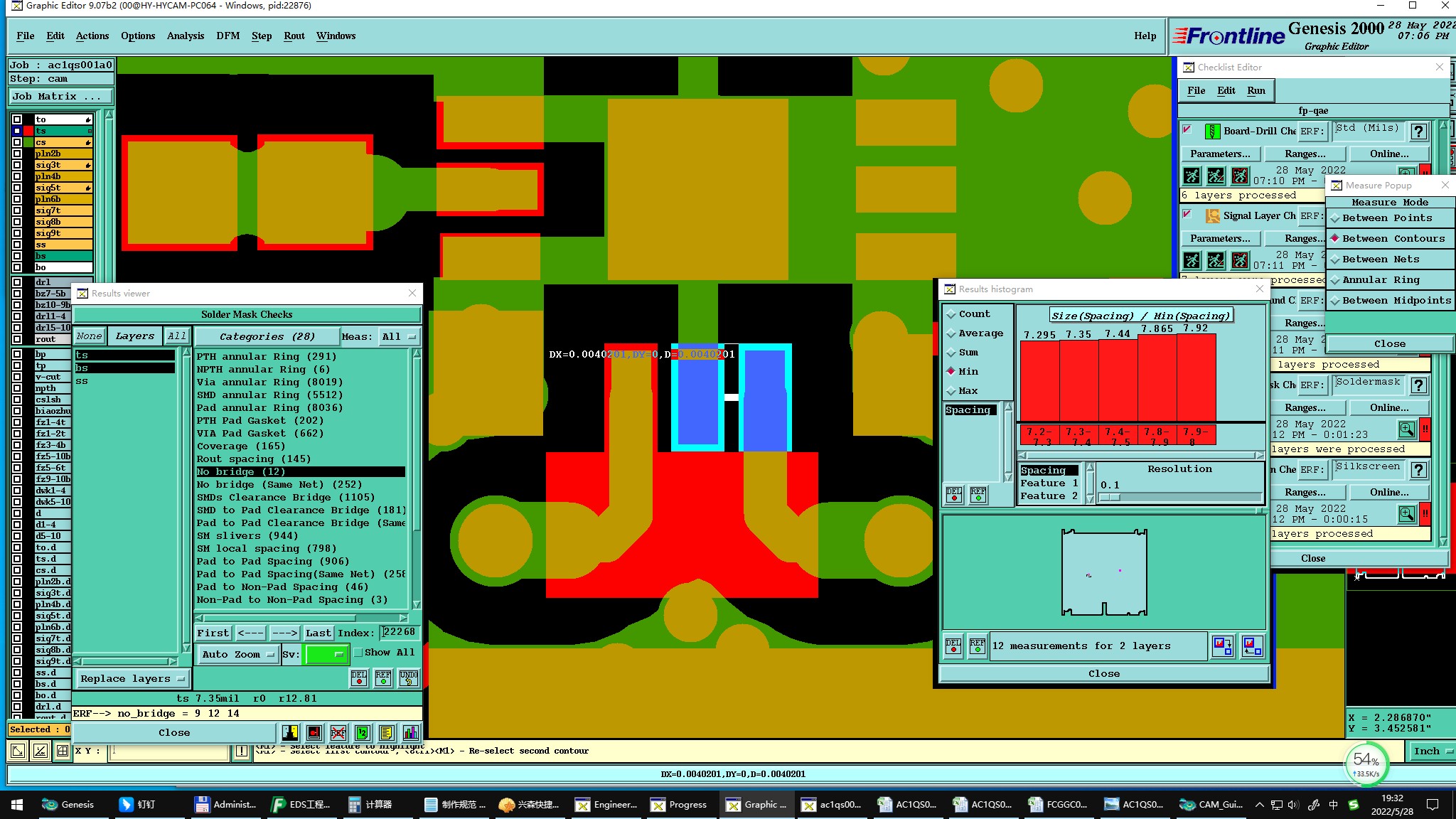Open the DFM menu
The width and height of the screenshot is (1456, 819).
[x=227, y=36]
